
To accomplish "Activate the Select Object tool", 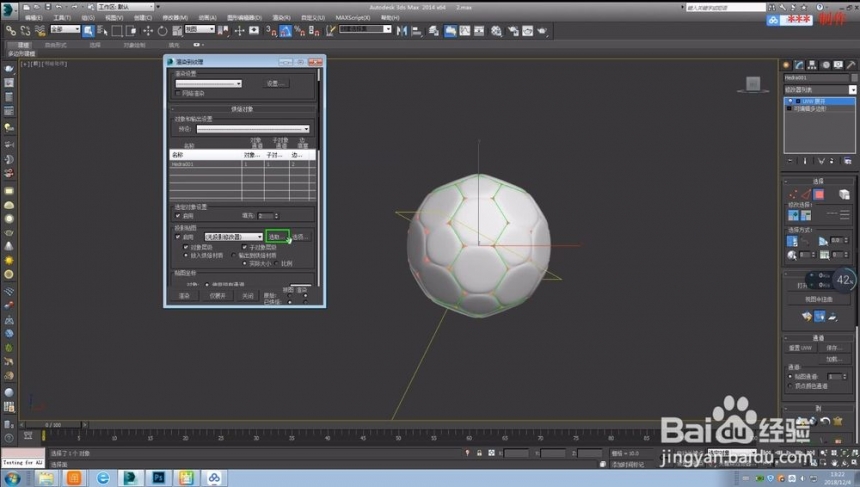I will tap(88, 31).
